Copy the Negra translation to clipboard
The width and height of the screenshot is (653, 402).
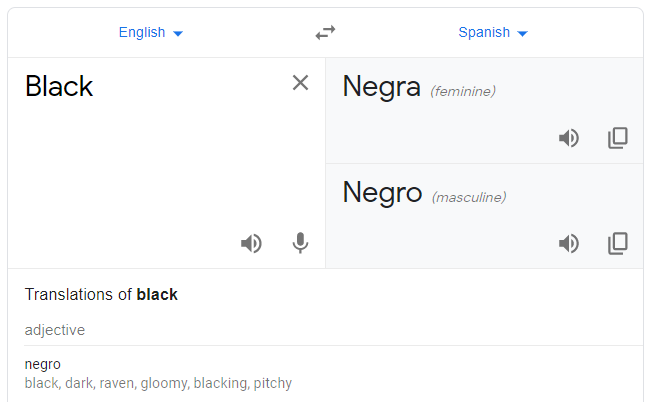pos(618,138)
